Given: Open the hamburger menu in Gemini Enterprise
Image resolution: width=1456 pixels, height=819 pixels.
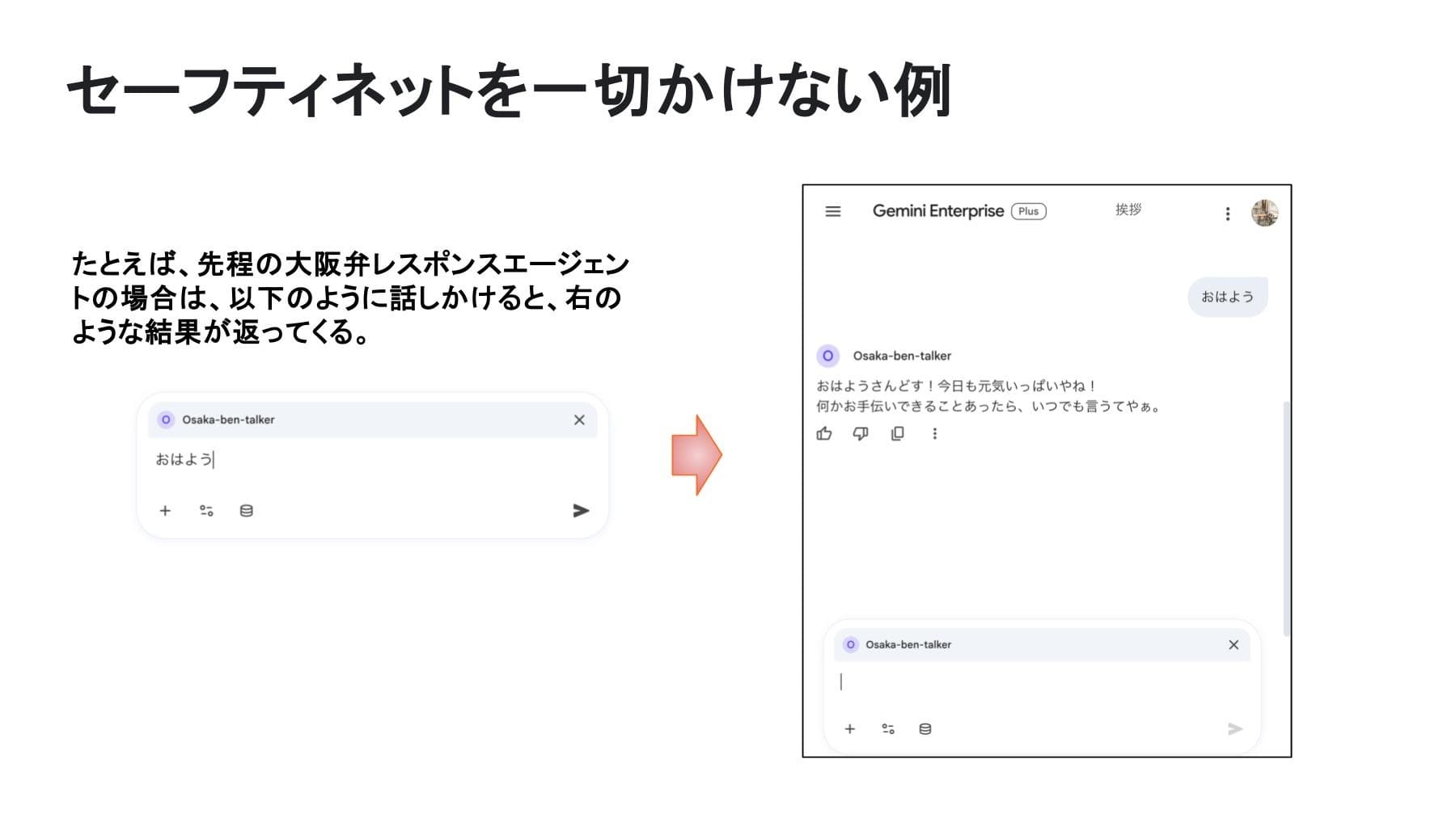Looking at the screenshot, I should coord(833,212).
